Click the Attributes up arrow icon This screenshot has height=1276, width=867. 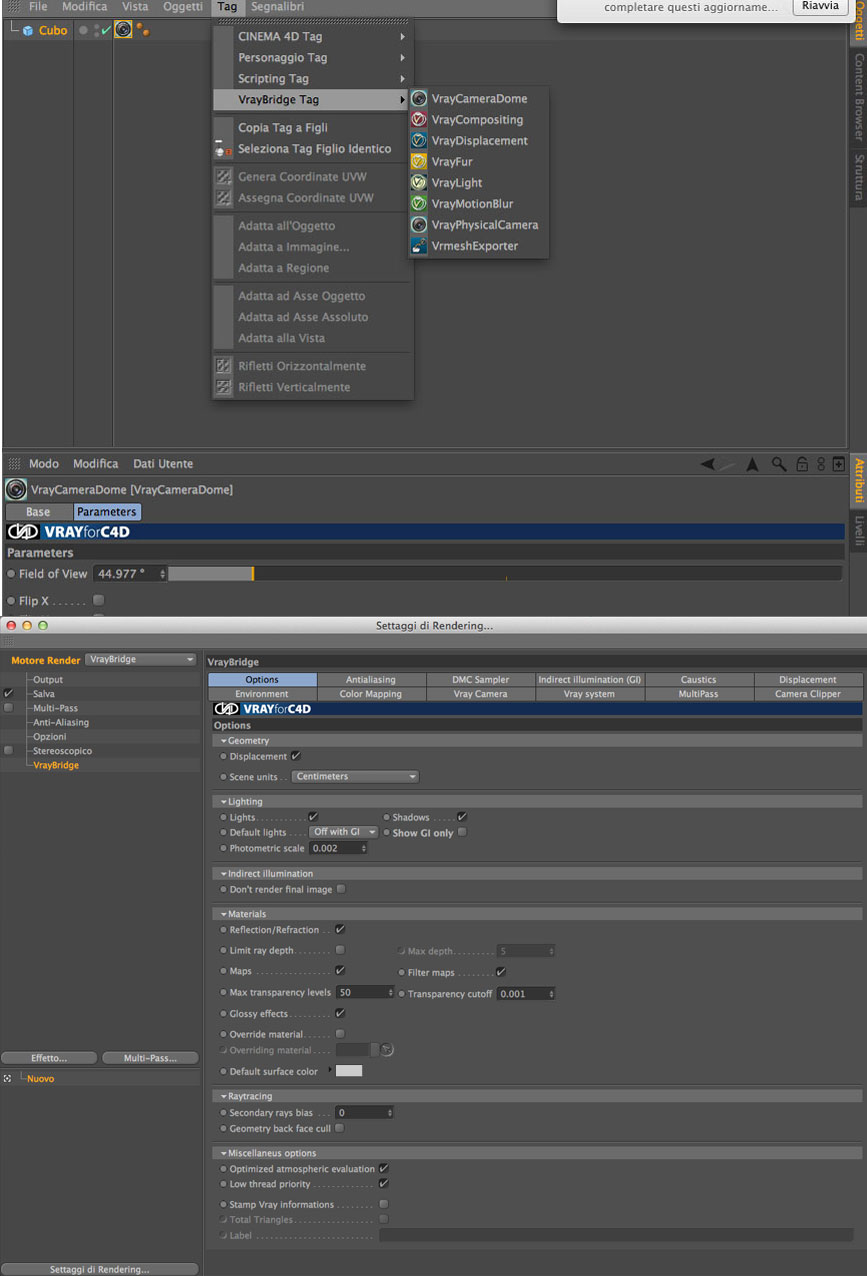pyautogui.click(x=752, y=464)
